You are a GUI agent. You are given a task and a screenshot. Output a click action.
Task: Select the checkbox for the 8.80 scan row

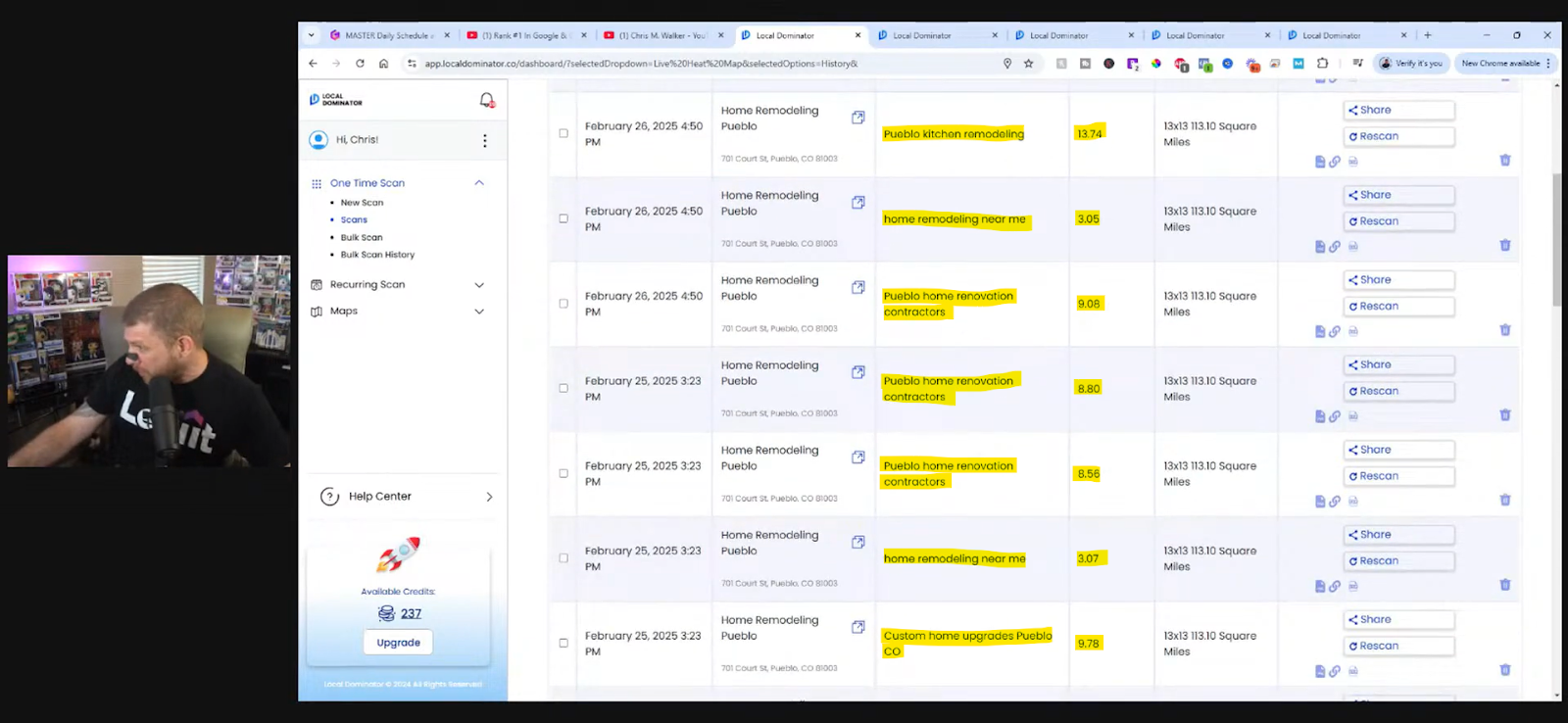coord(563,388)
